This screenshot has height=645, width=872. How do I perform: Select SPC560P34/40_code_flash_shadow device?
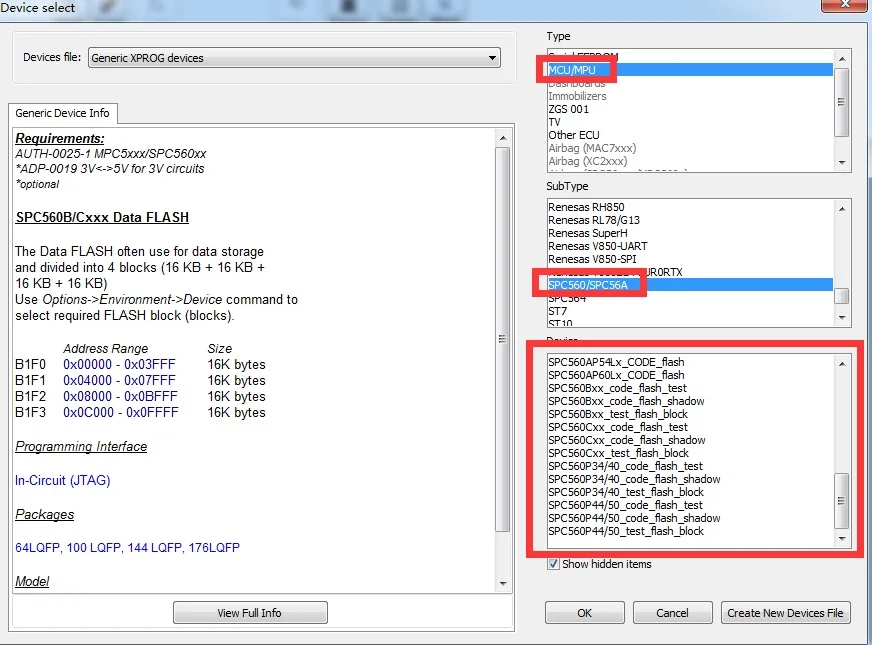(690, 479)
